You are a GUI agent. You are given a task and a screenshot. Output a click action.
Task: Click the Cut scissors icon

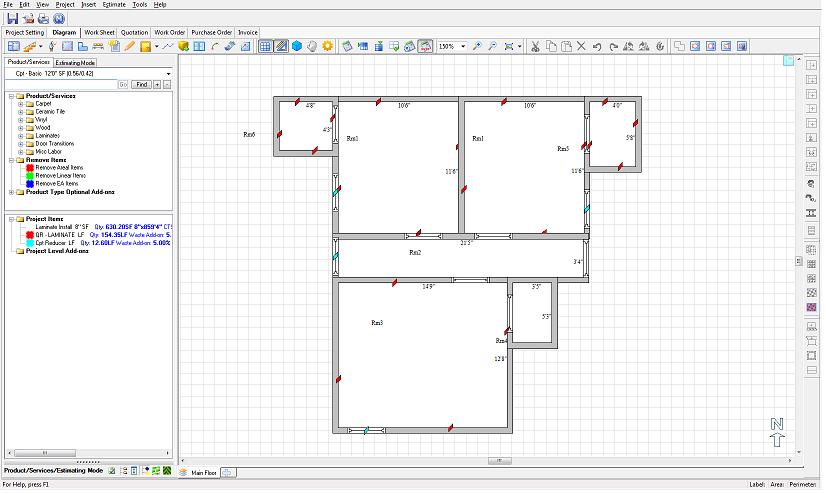(535, 46)
